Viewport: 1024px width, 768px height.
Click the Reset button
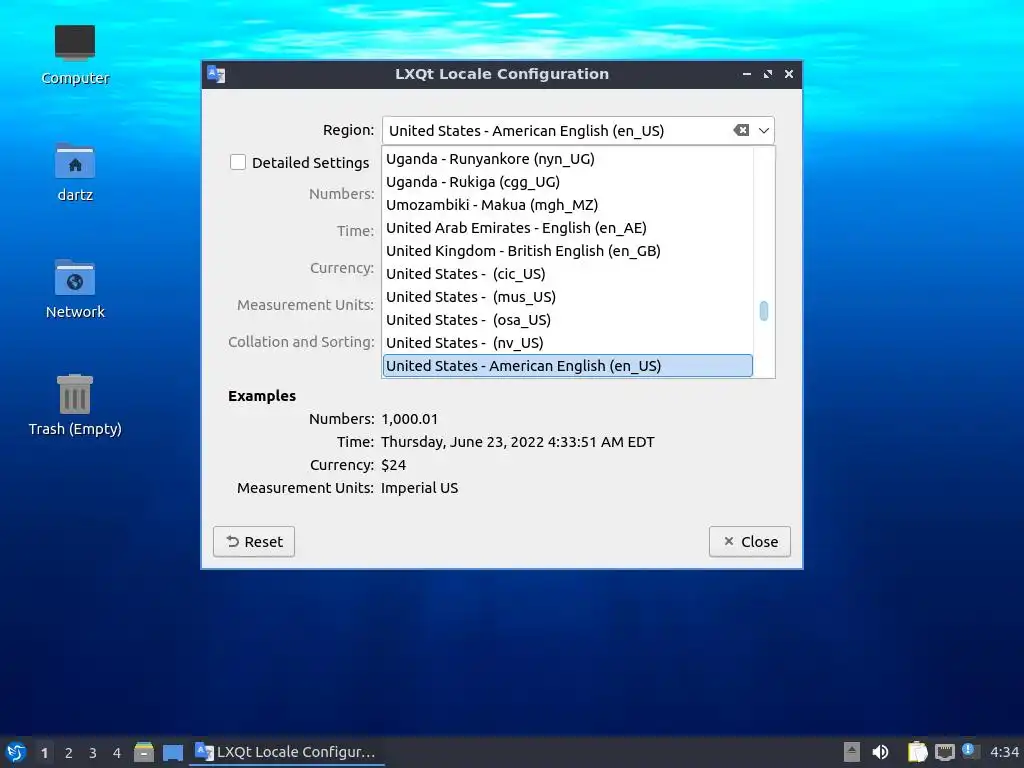tap(254, 541)
